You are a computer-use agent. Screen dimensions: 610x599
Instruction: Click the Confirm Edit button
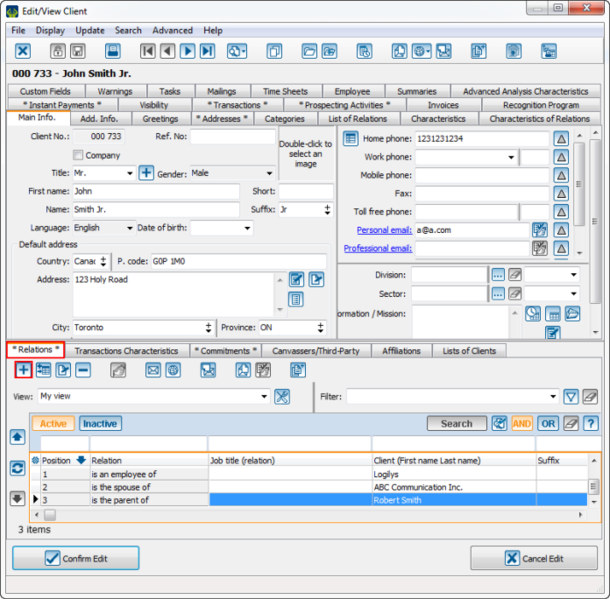[76, 558]
